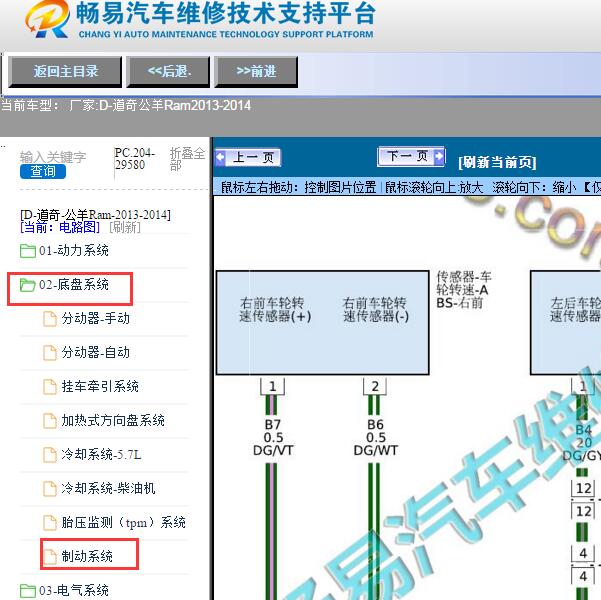
Task: Click the page icon beside 制动系统
Action: [x=50, y=557]
